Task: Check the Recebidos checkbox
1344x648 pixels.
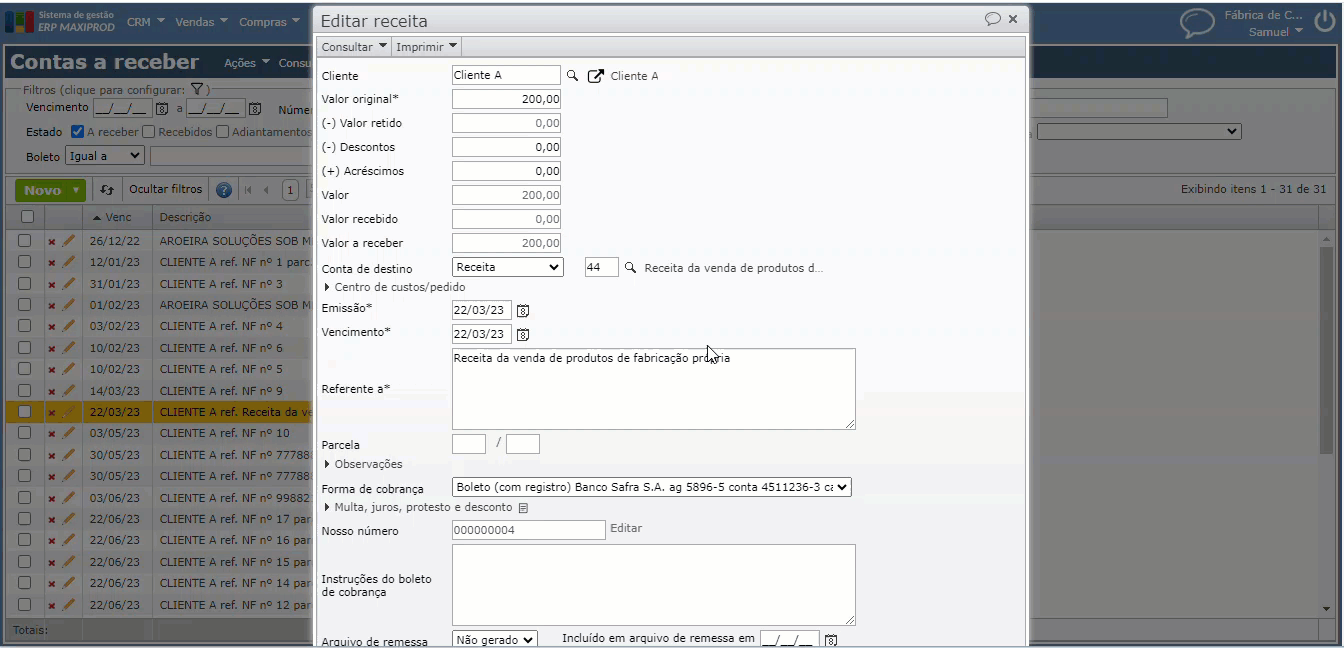Action: pos(148,131)
